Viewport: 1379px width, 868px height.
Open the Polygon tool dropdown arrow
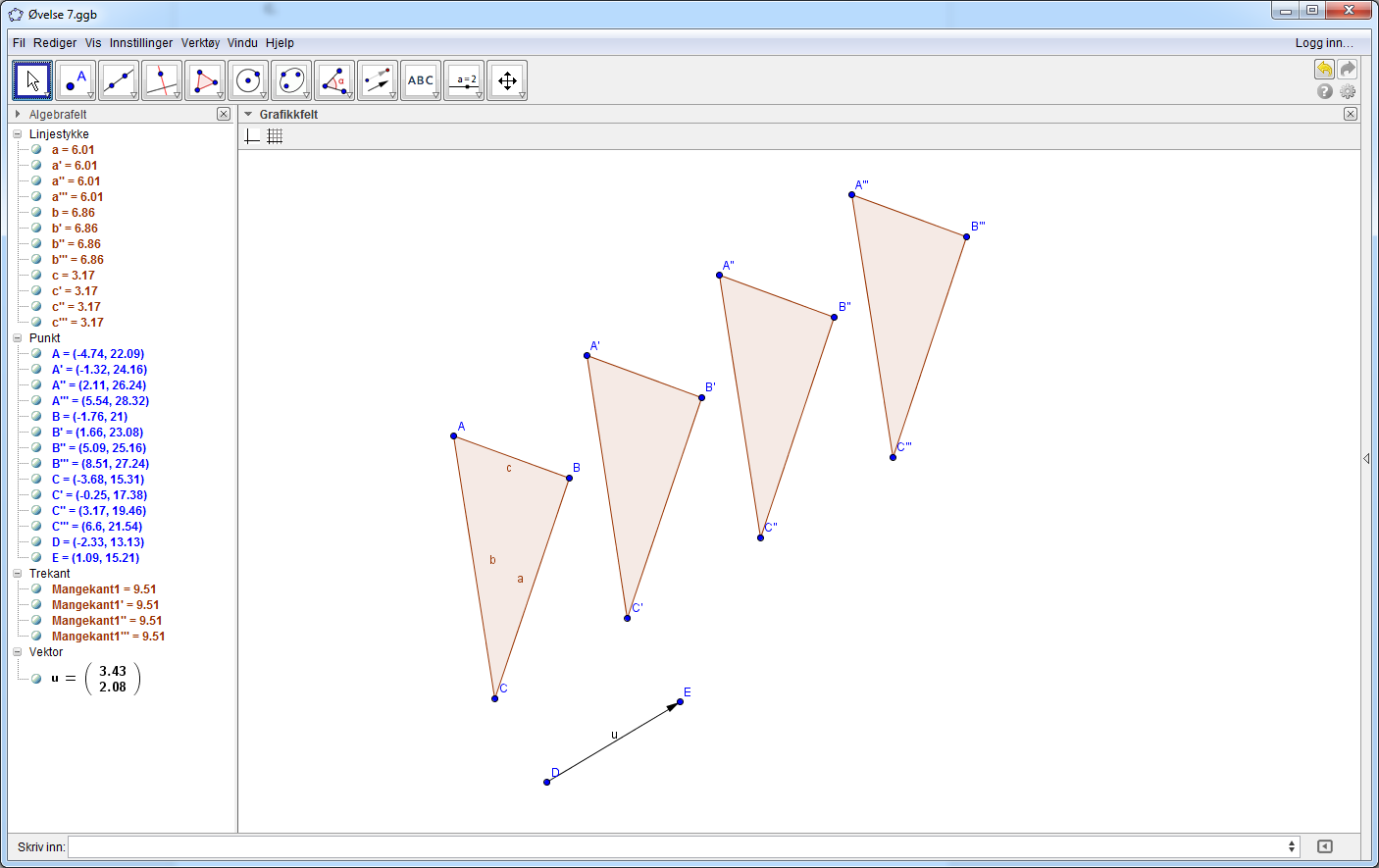pyautogui.click(x=220, y=95)
